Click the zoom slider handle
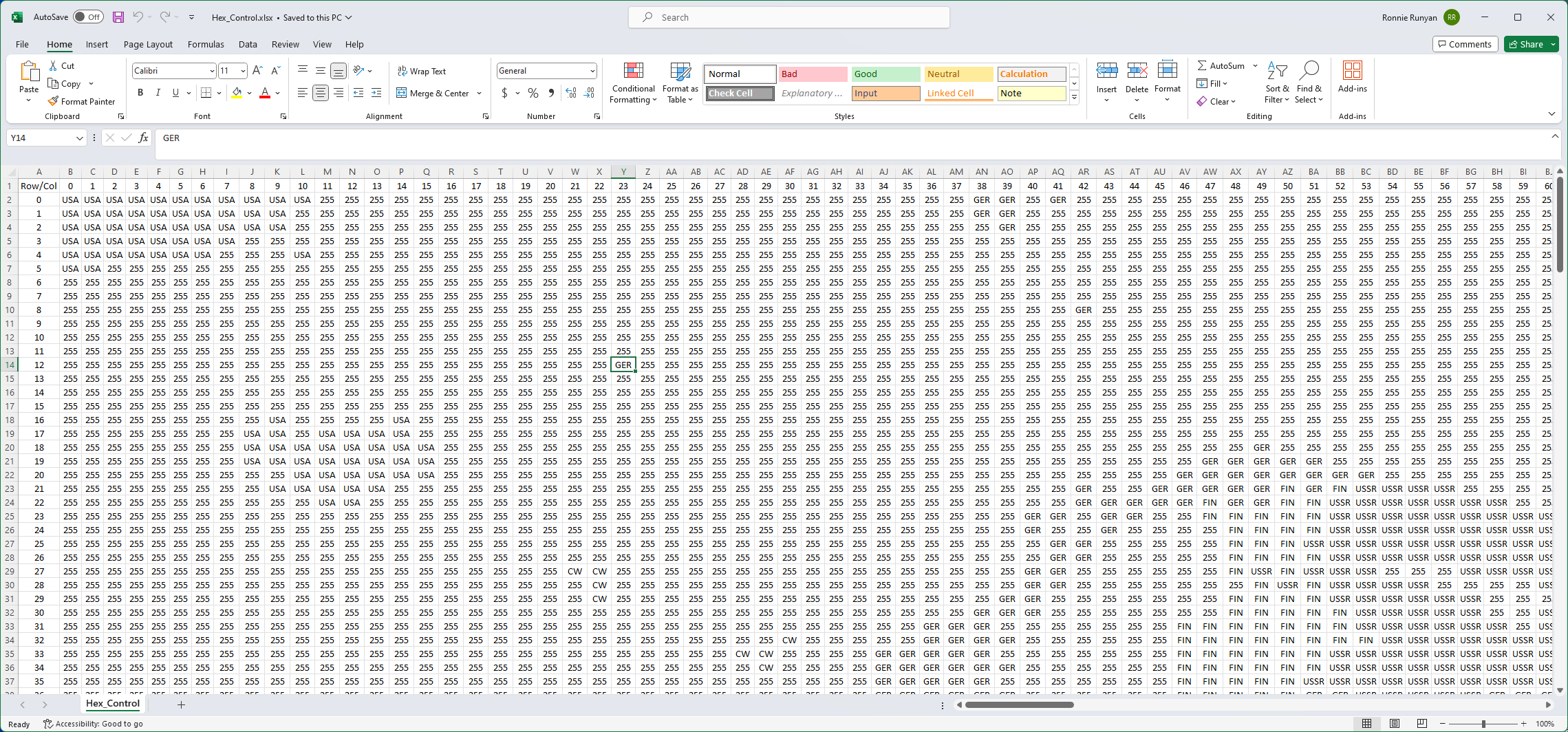 [1483, 724]
